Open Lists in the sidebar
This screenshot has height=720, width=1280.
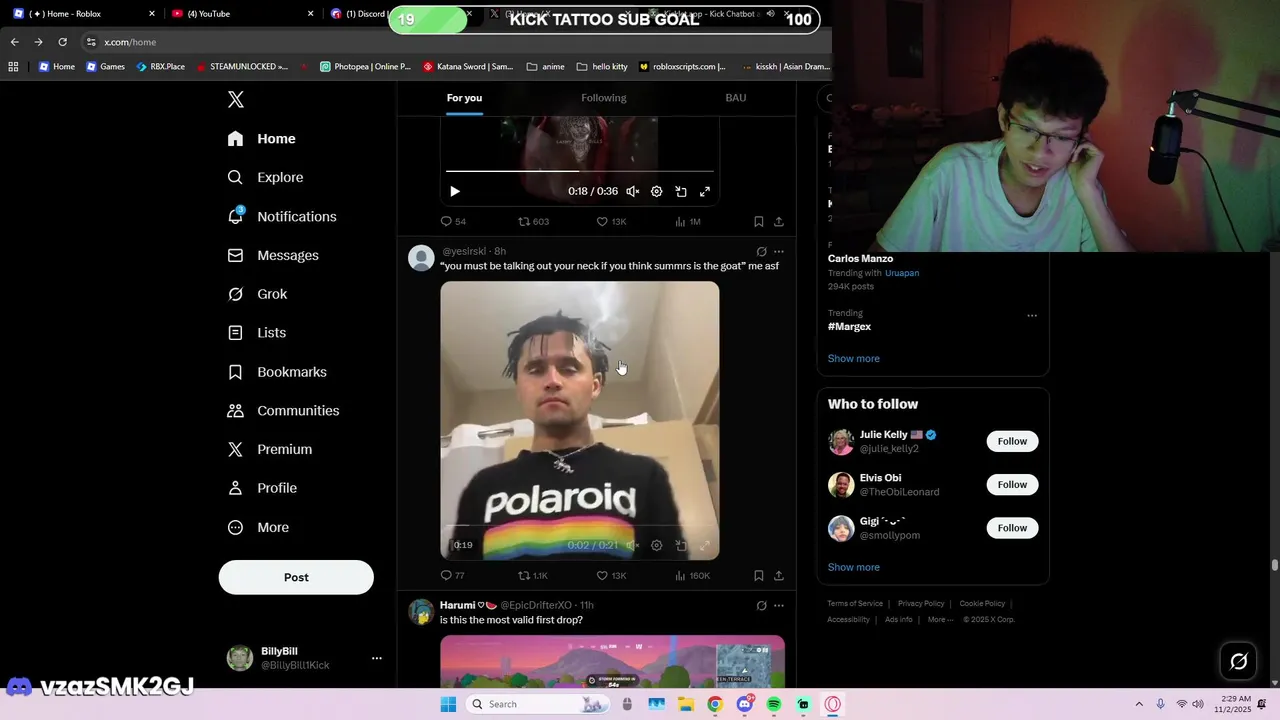pyautogui.click(x=256, y=333)
